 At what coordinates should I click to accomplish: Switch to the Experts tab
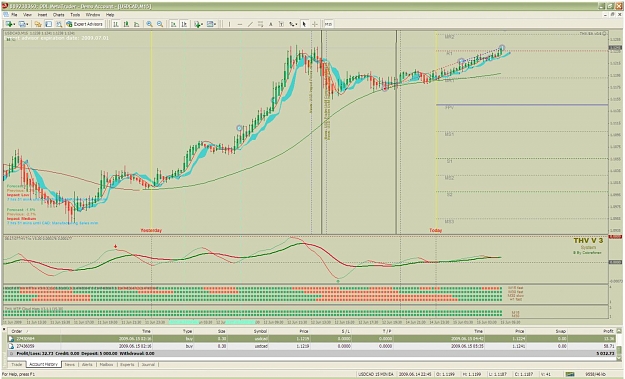tap(128, 365)
